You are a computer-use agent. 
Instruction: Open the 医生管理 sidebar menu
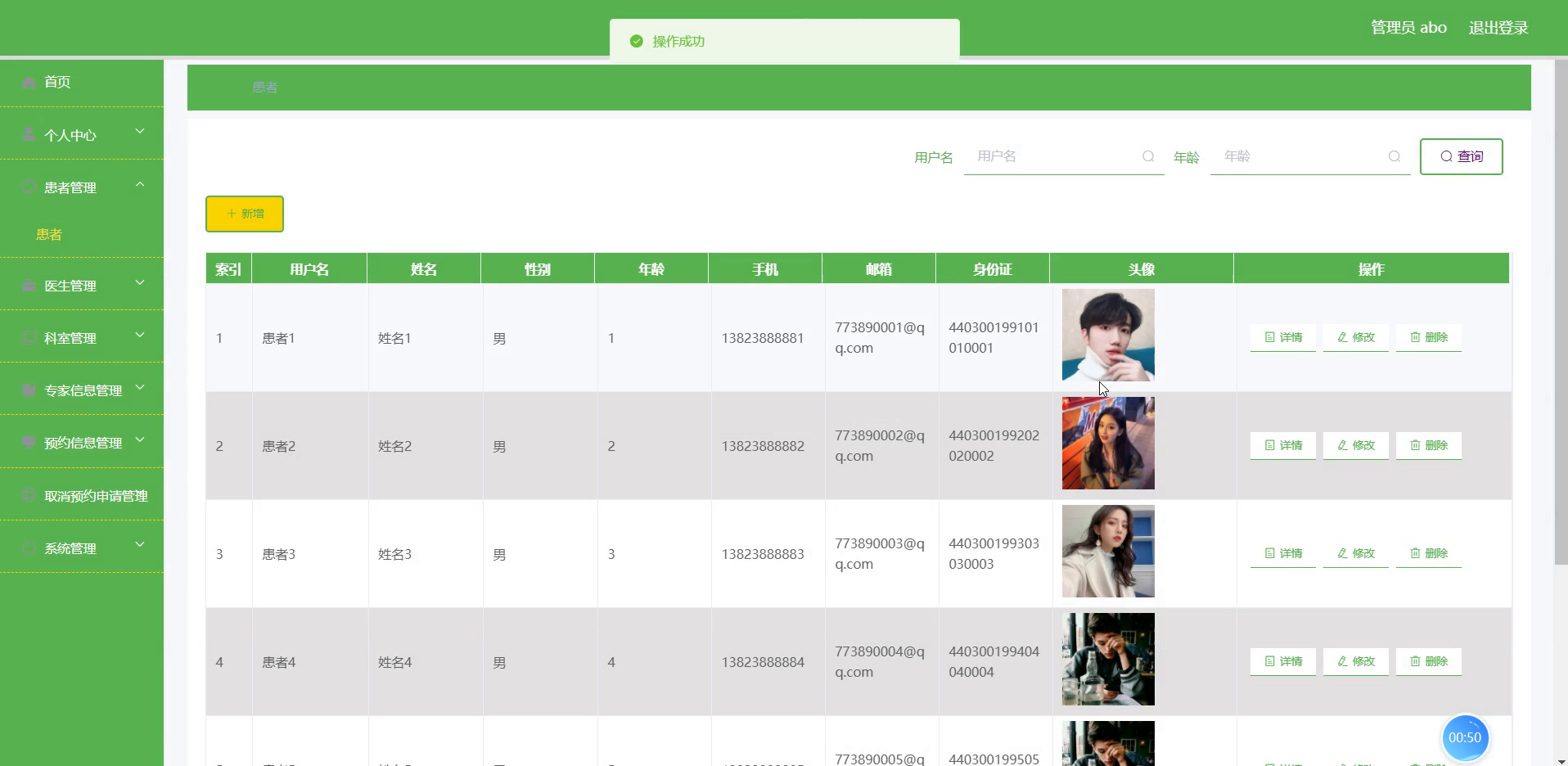(82, 285)
